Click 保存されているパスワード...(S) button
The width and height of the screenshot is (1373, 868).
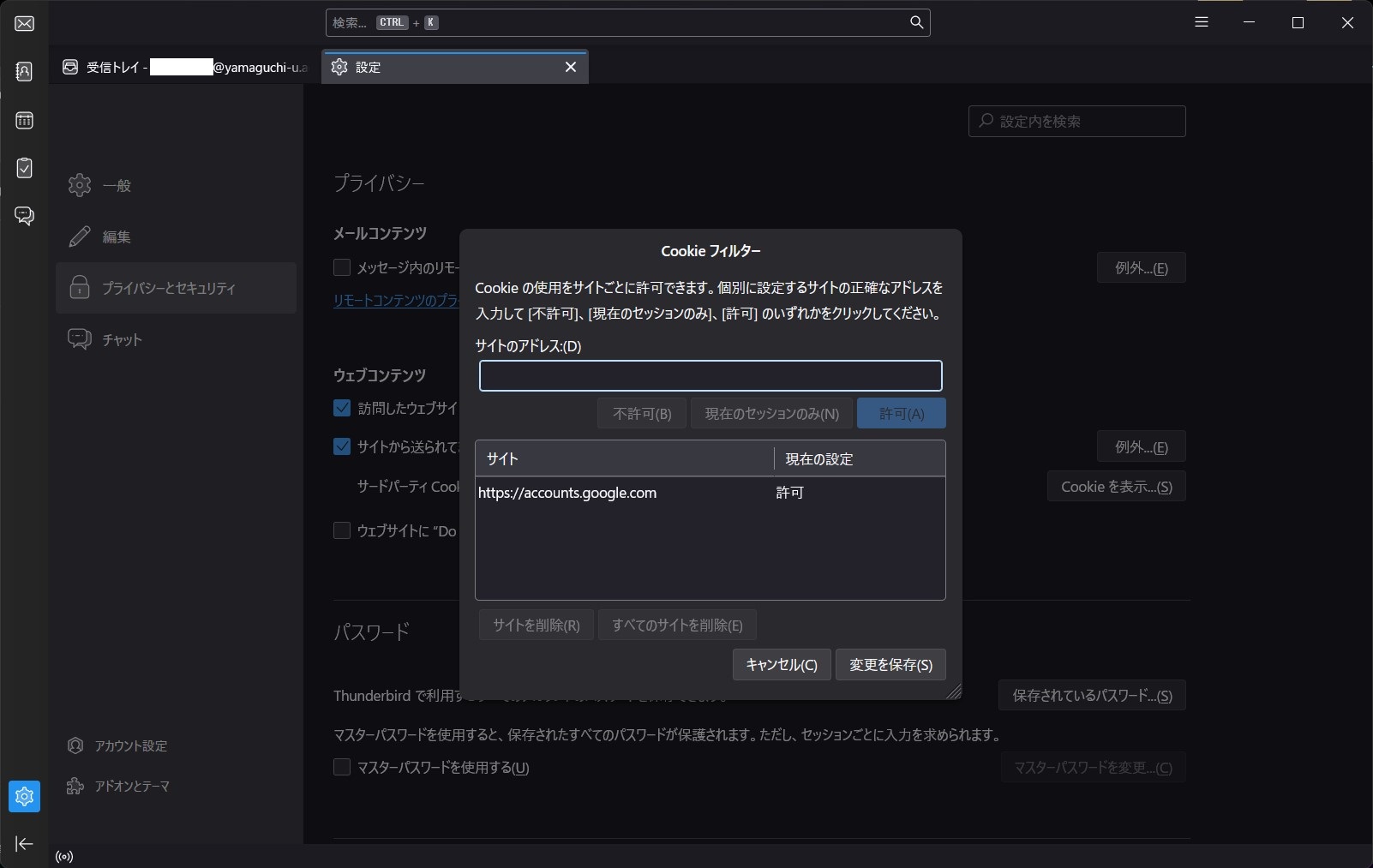point(1092,696)
